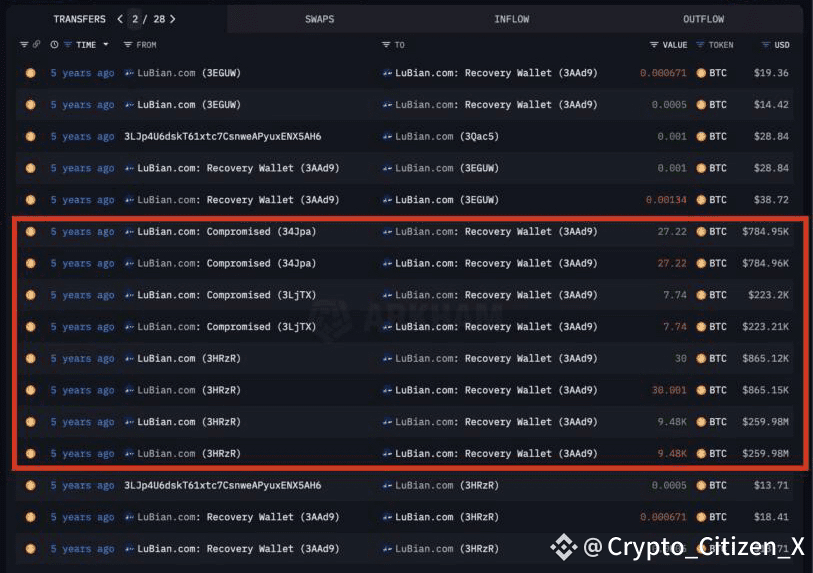This screenshot has height=573, width=813.
Task: Open the LuBian.com (3Qac5) recipient entity
Action: 447,136
